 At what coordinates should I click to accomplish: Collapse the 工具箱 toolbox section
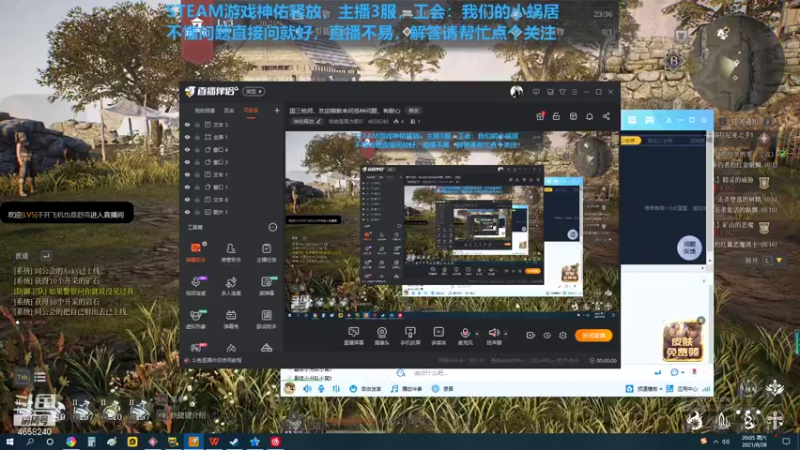click(x=273, y=227)
